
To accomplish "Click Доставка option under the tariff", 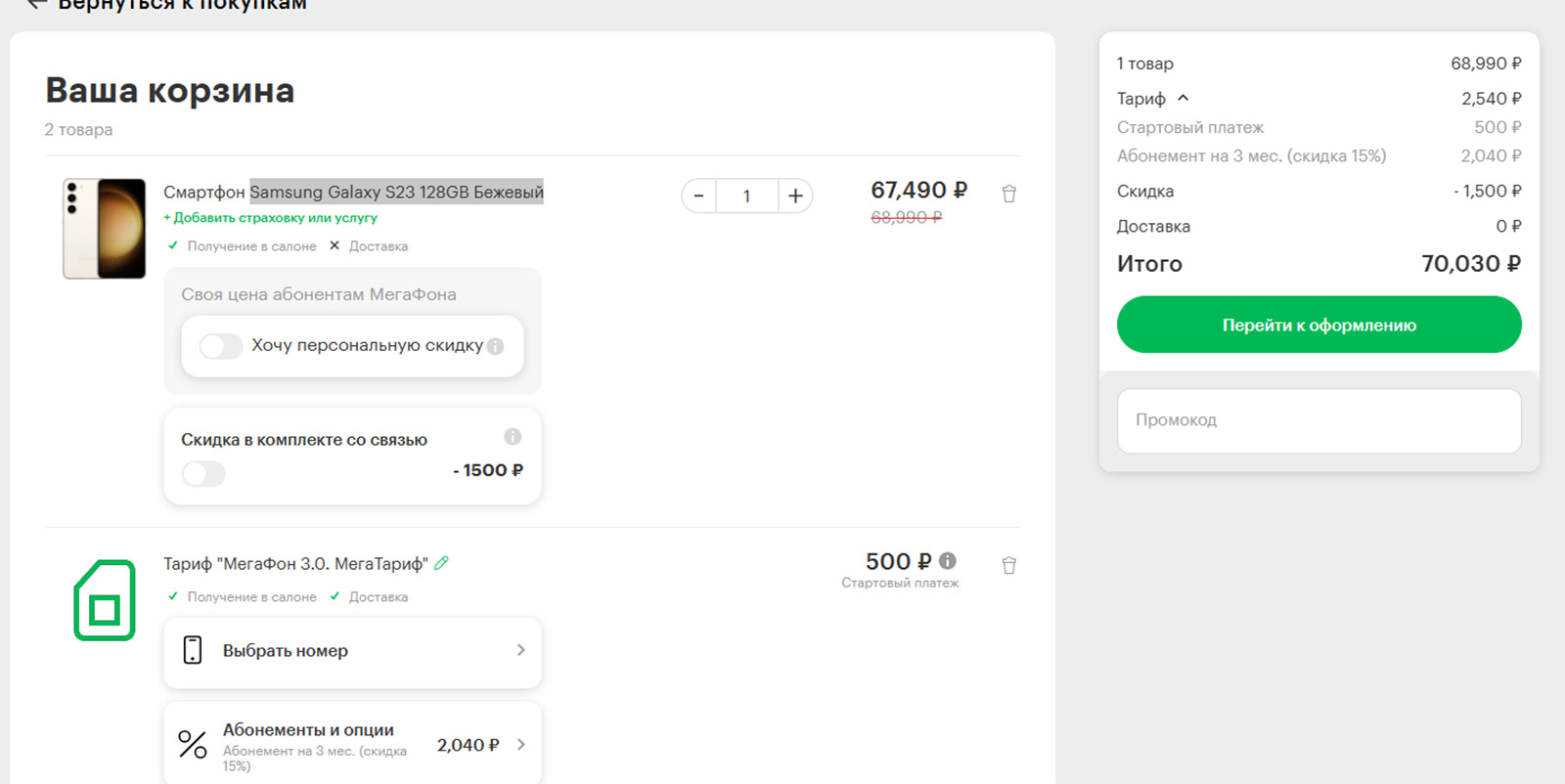I will tap(379, 597).
